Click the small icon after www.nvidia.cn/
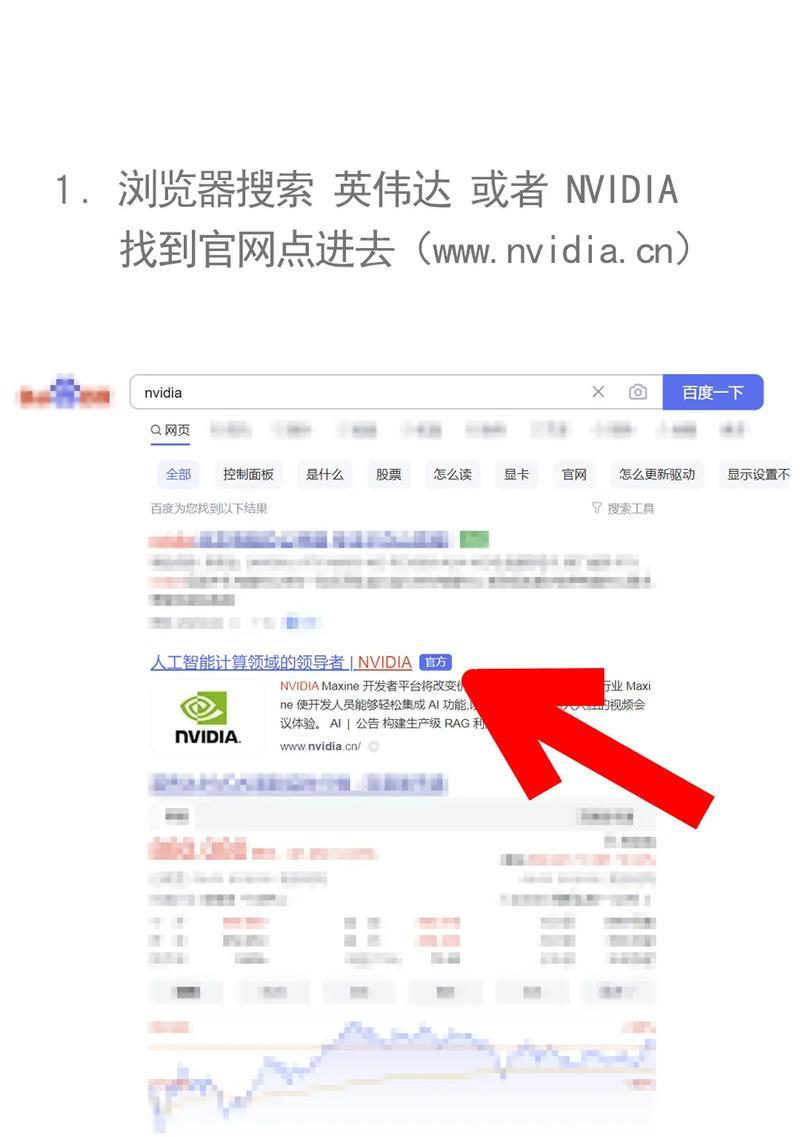This screenshot has height=1137, width=800. (x=374, y=746)
